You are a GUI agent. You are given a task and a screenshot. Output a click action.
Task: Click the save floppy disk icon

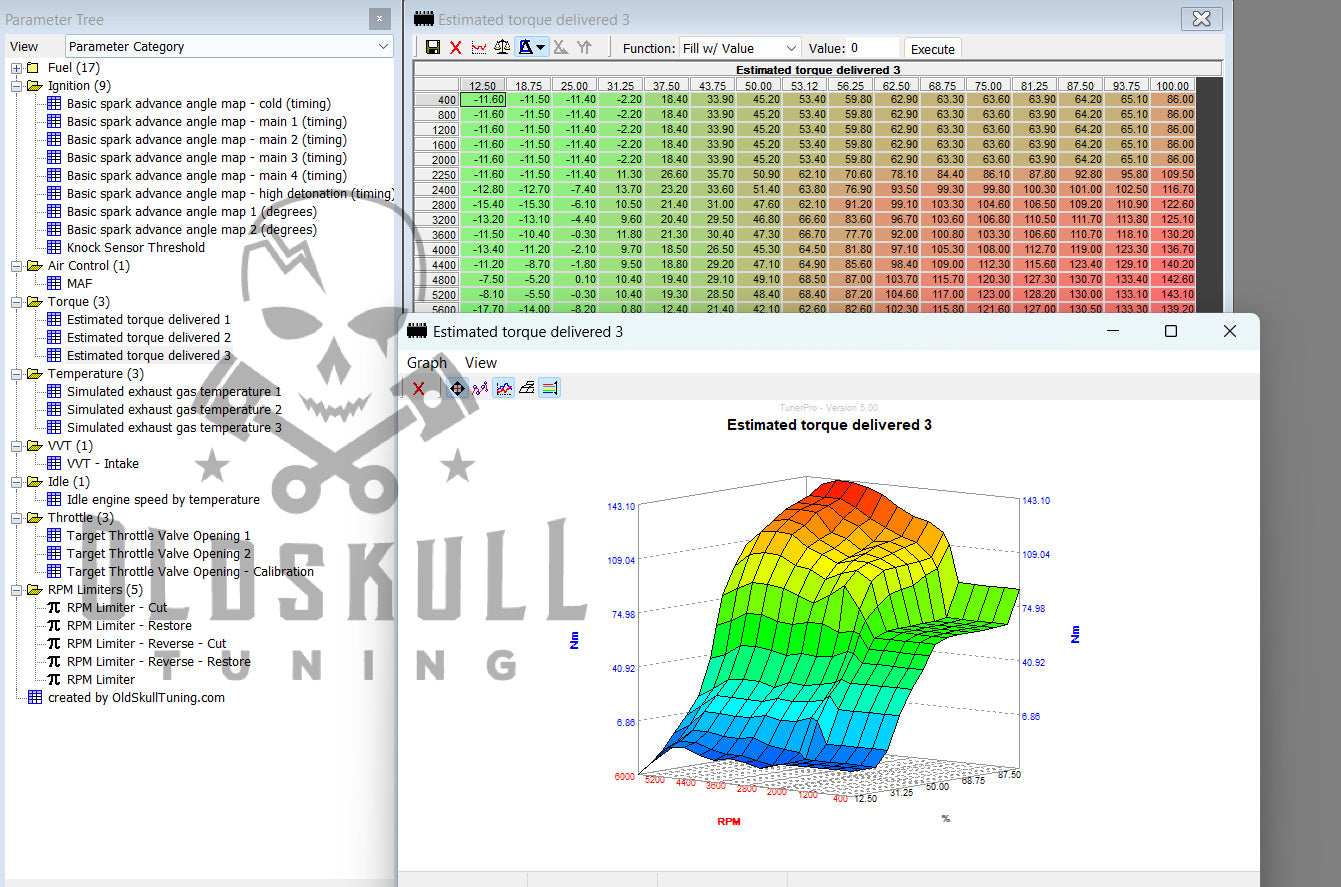point(433,48)
